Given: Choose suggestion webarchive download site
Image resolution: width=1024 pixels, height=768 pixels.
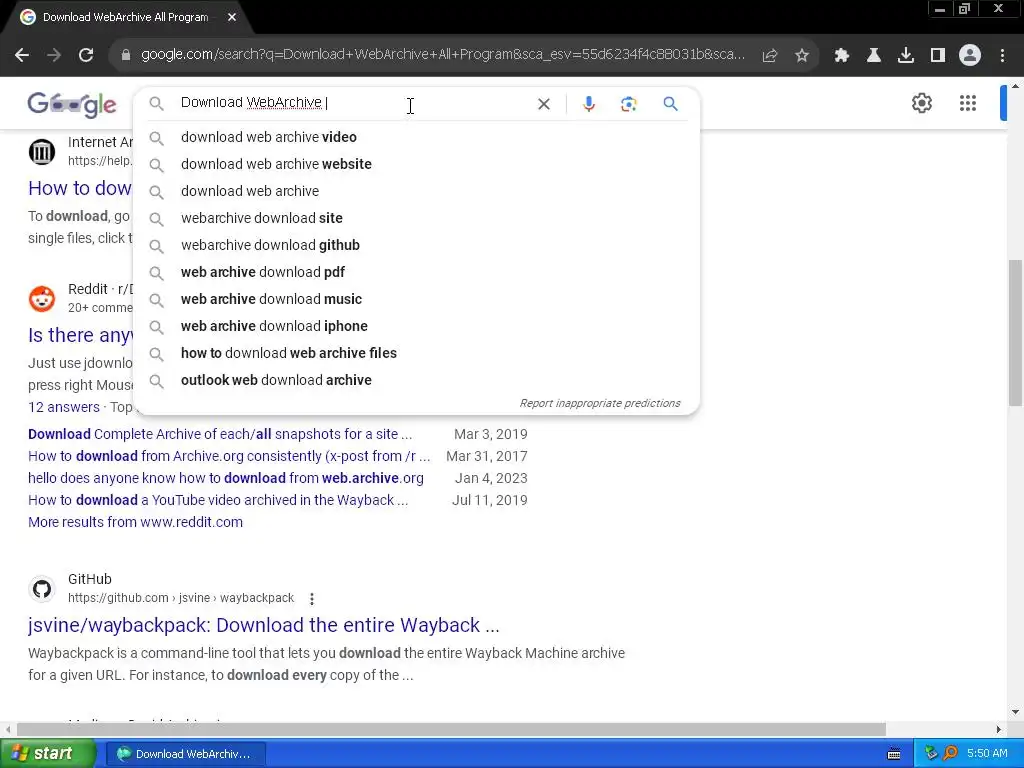Looking at the screenshot, I should pyautogui.click(x=417, y=218).
